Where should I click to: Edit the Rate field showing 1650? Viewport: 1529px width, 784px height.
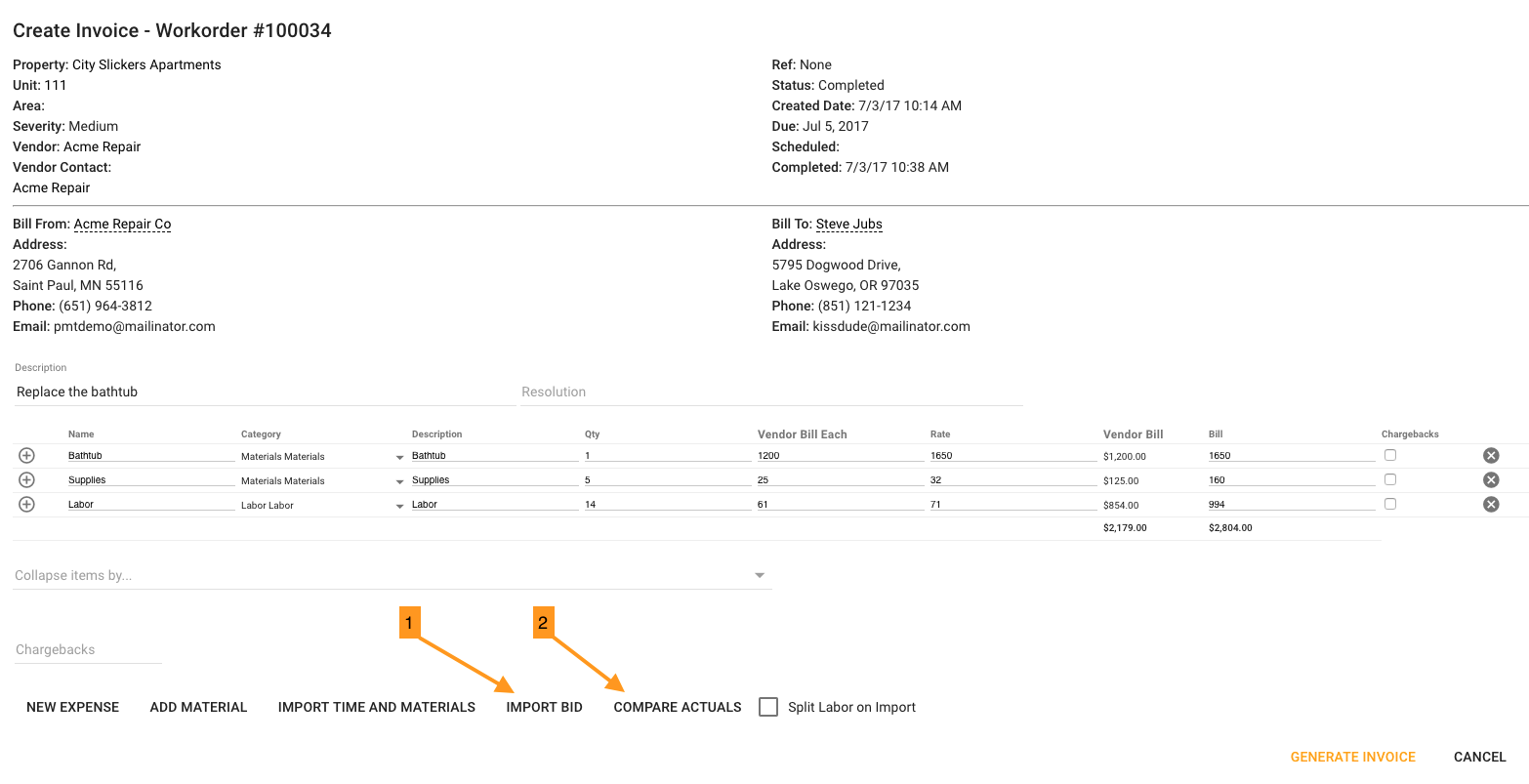point(1012,456)
